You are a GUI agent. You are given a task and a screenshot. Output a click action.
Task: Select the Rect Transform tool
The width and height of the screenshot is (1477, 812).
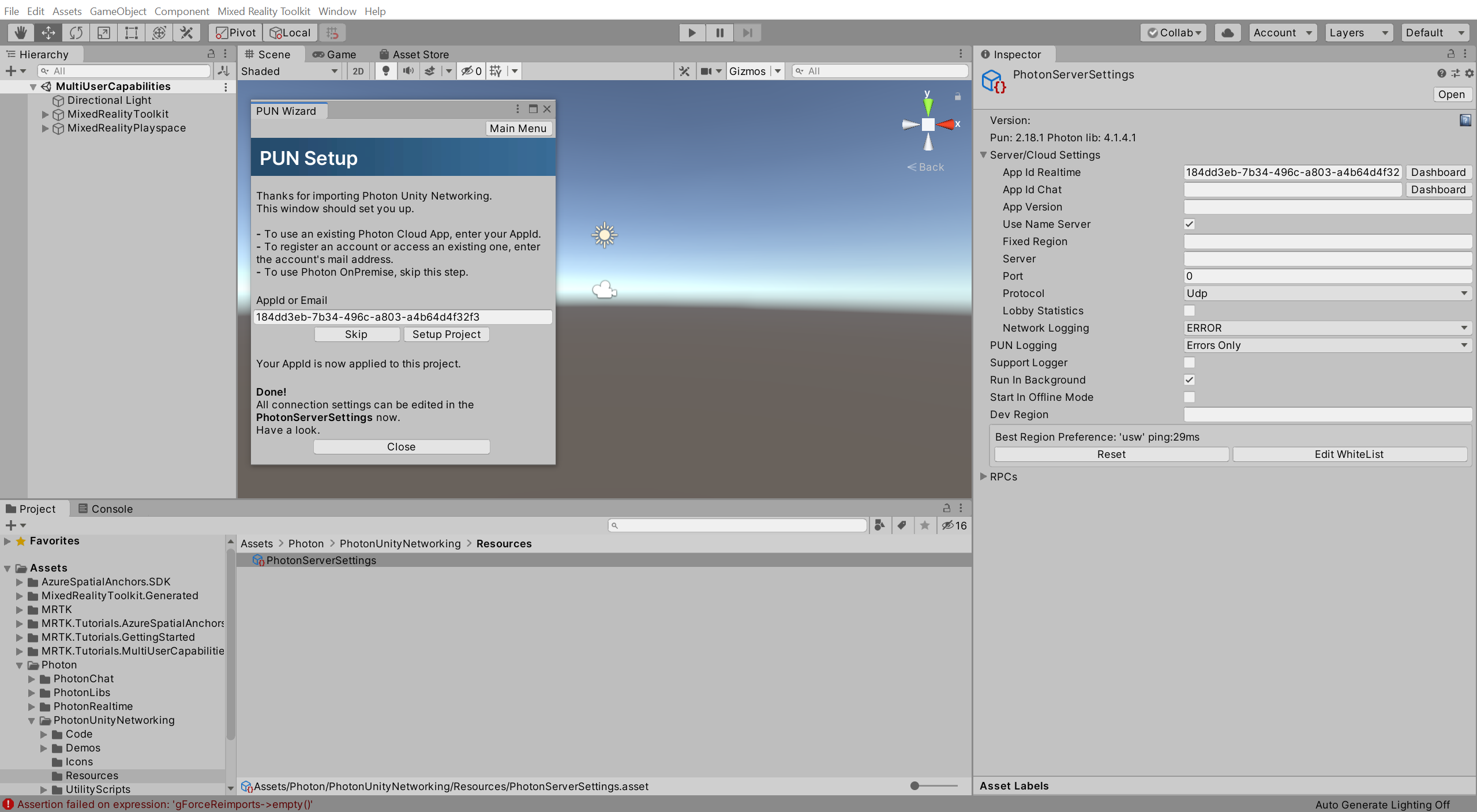pos(130,32)
